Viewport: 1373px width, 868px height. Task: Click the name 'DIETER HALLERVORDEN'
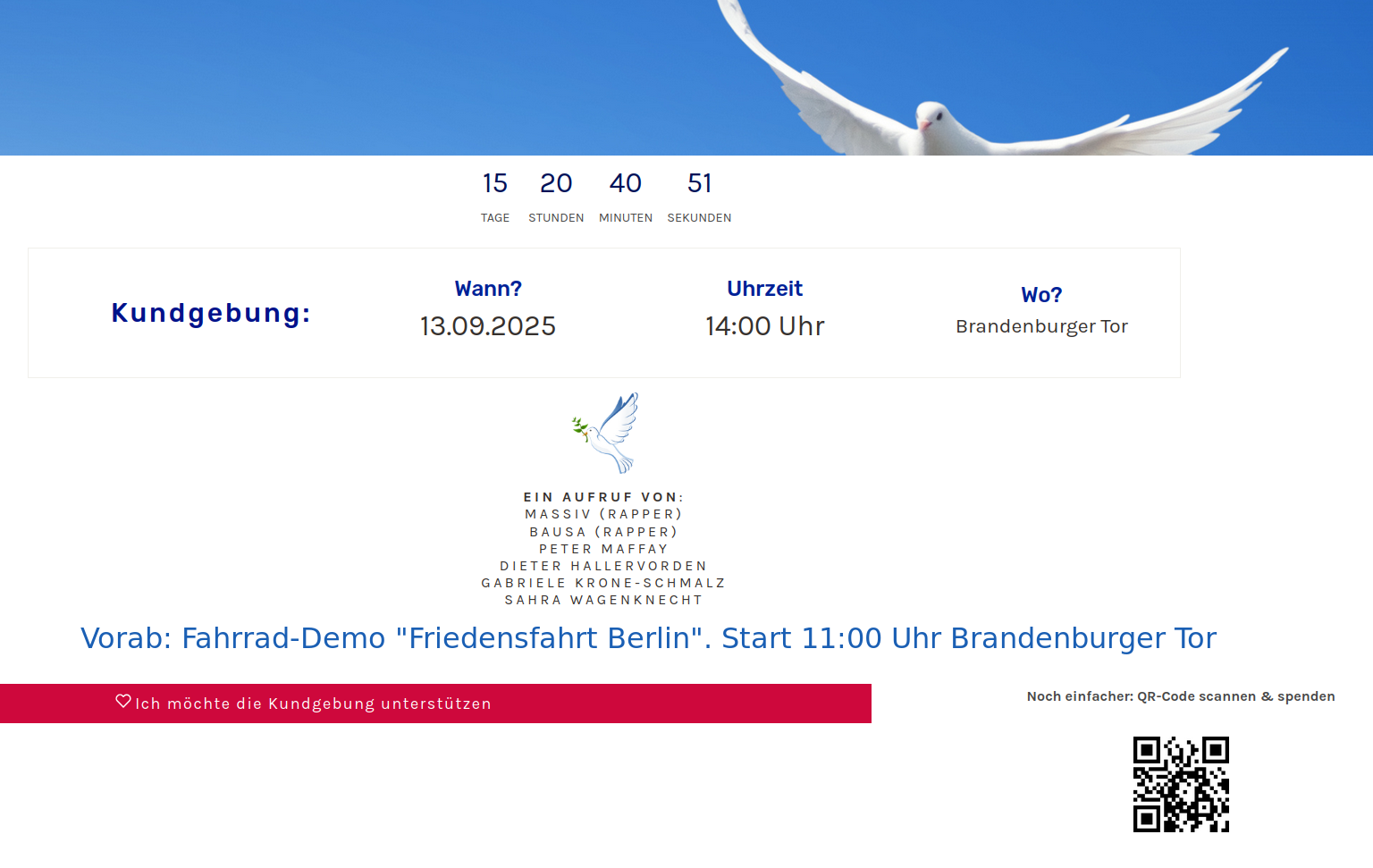[x=604, y=566]
